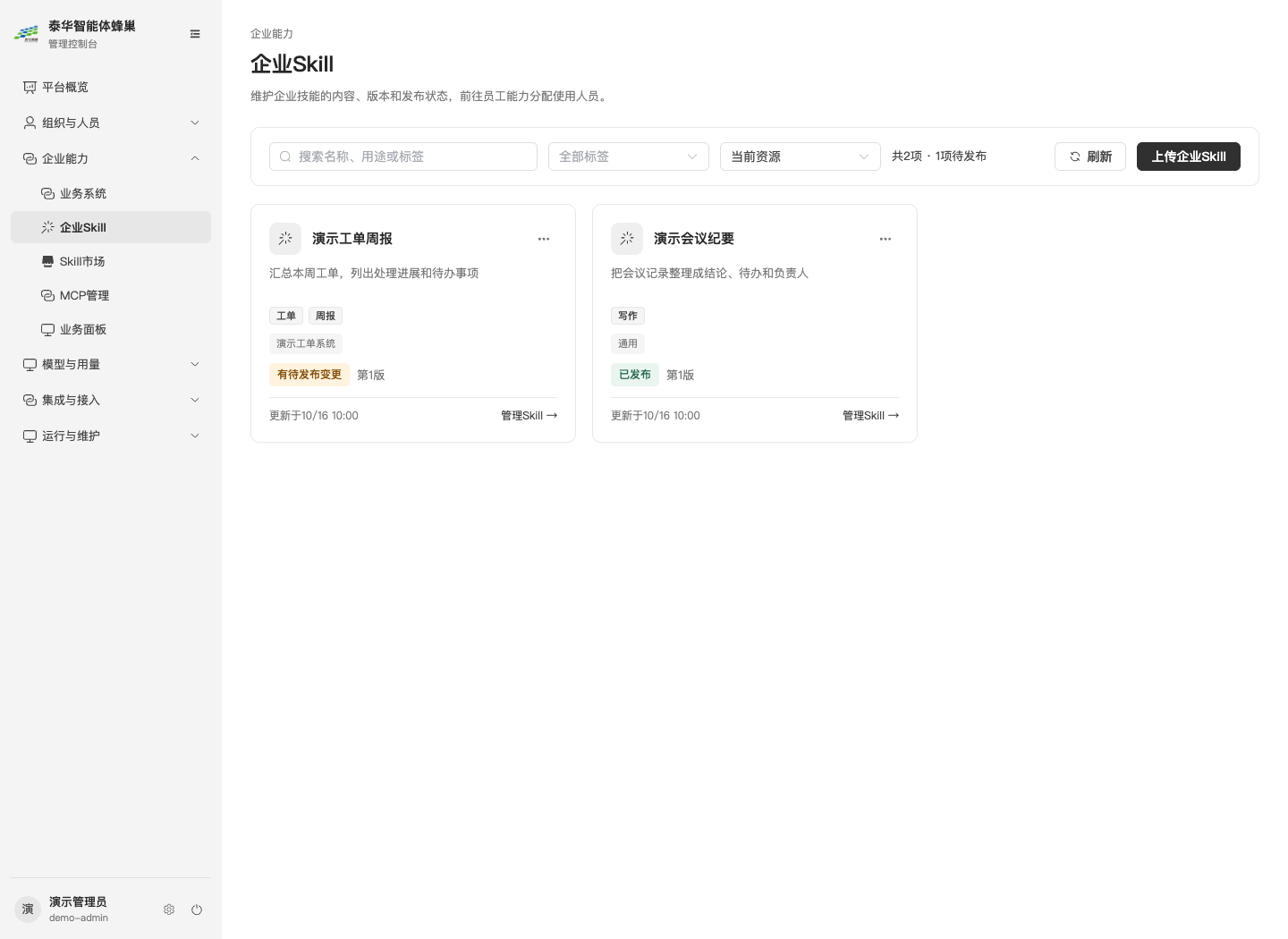Collapse the sidebar with the menu icon
The height and width of the screenshot is (939, 1288).
[x=195, y=34]
